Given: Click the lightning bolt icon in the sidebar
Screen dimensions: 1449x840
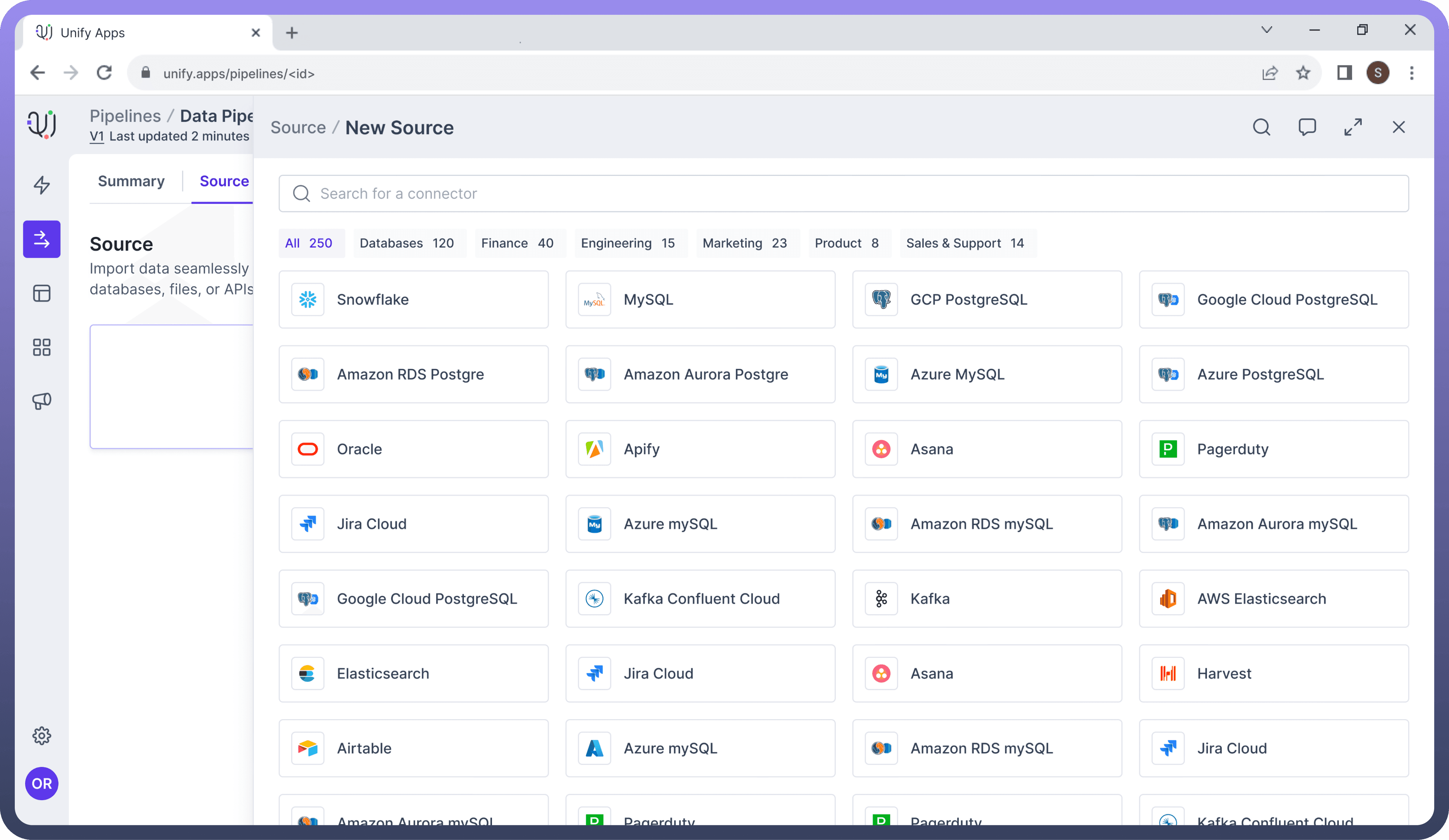Looking at the screenshot, I should click(x=41, y=185).
